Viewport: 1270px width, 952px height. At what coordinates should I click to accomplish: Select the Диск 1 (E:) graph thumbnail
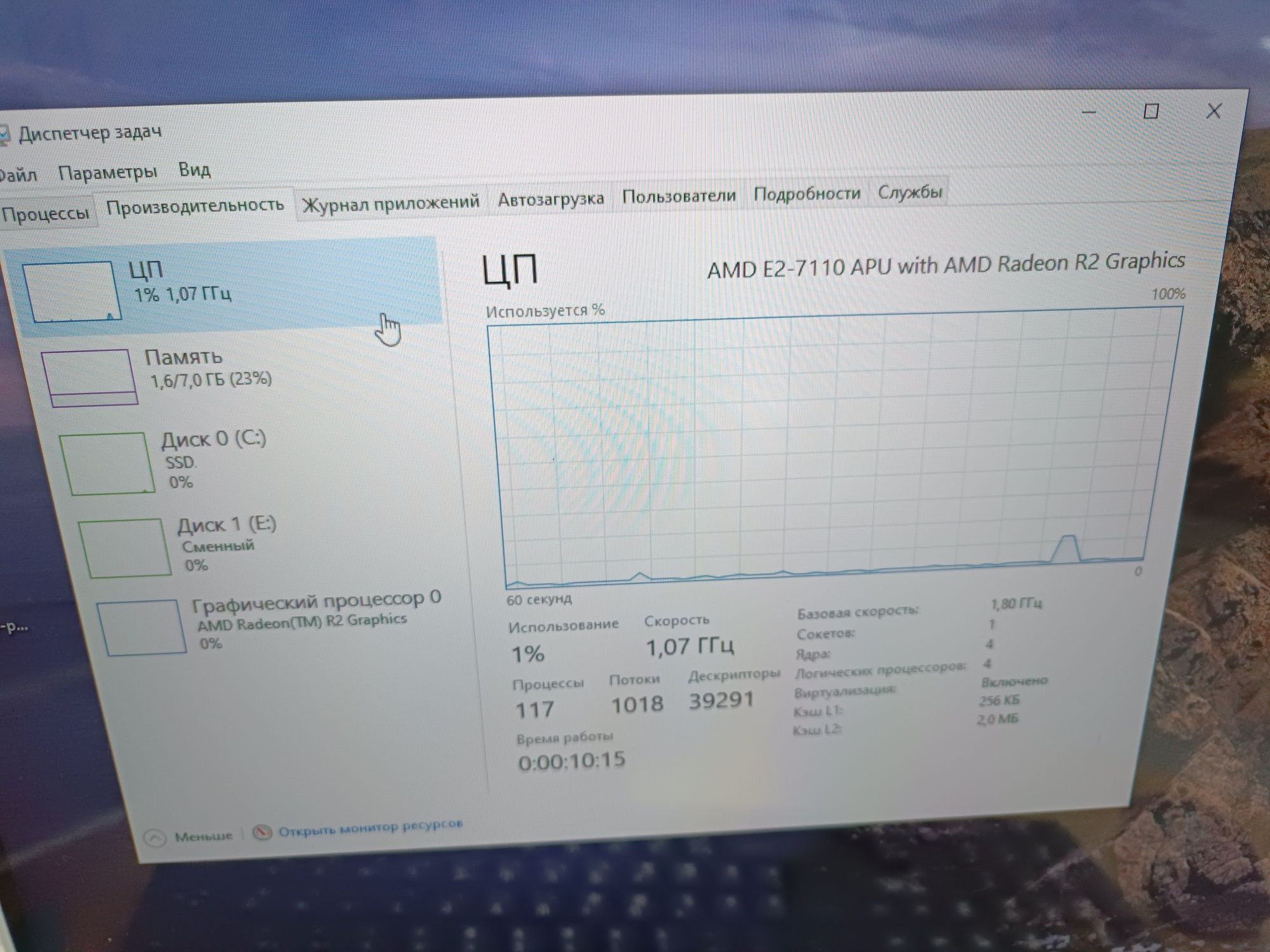125,548
